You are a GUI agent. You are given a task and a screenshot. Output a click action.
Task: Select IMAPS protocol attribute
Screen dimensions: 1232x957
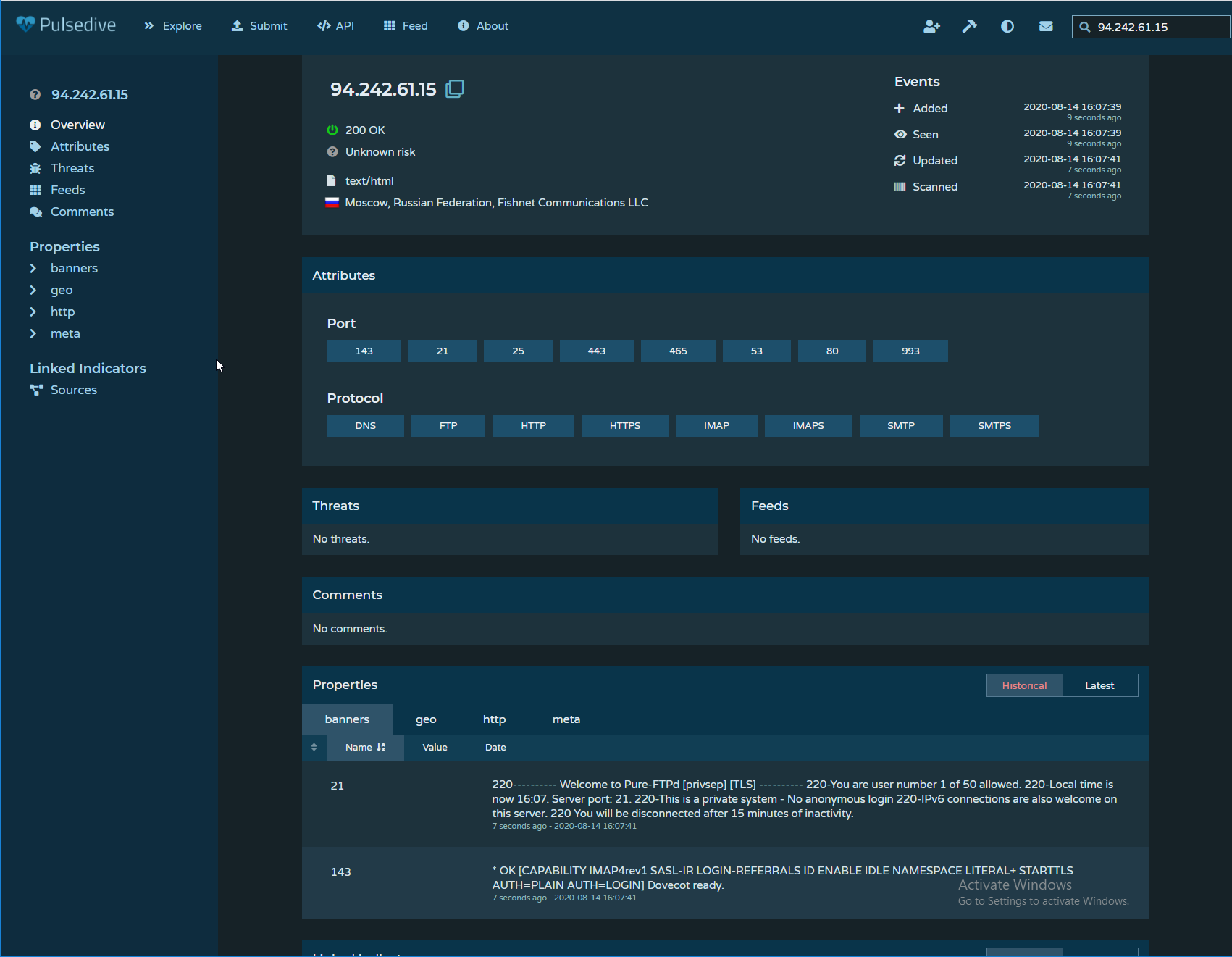[x=808, y=425]
